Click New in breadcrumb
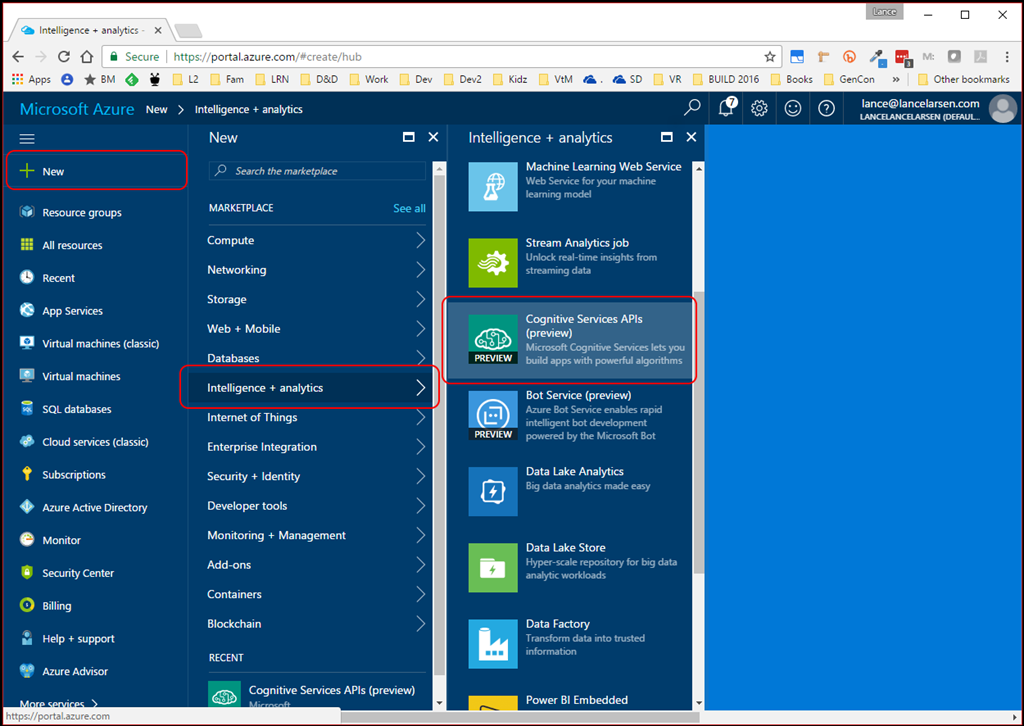The height and width of the screenshot is (726, 1024). 157,109
